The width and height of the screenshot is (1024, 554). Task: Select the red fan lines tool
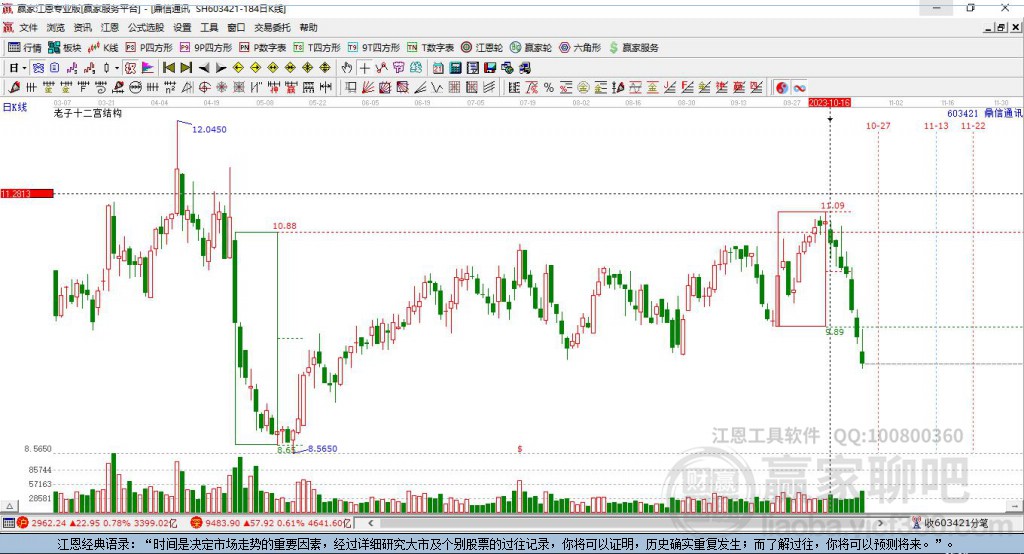point(368,88)
